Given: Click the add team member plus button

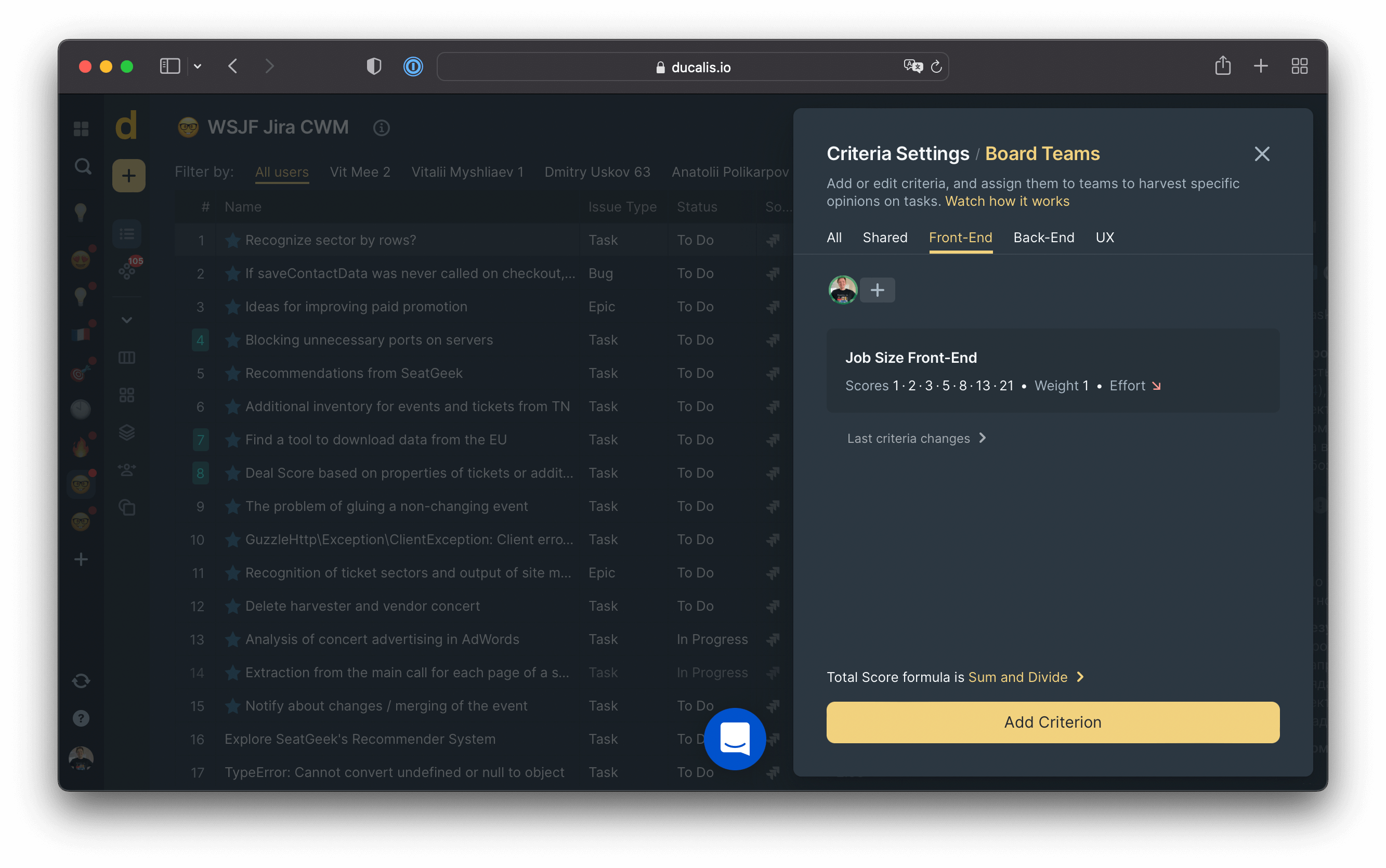Looking at the screenshot, I should [877, 290].
